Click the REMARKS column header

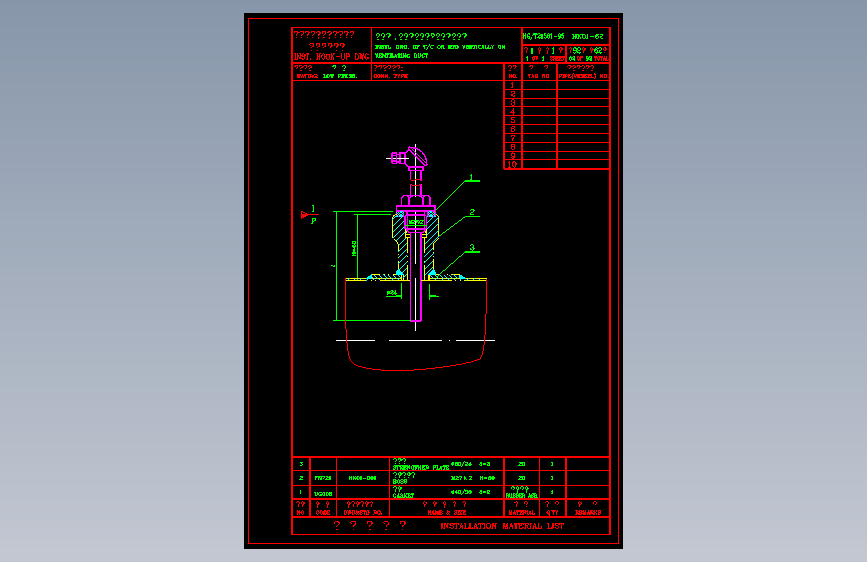588,513
